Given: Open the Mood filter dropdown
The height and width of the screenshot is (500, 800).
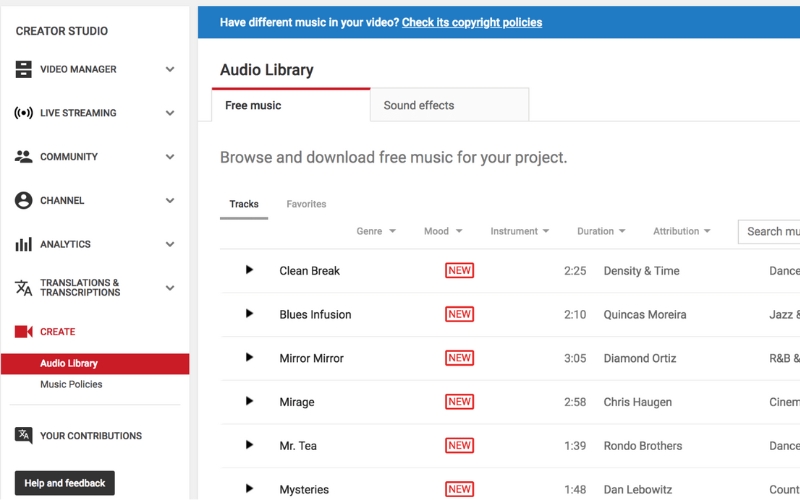Looking at the screenshot, I should pyautogui.click(x=443, y=231).
